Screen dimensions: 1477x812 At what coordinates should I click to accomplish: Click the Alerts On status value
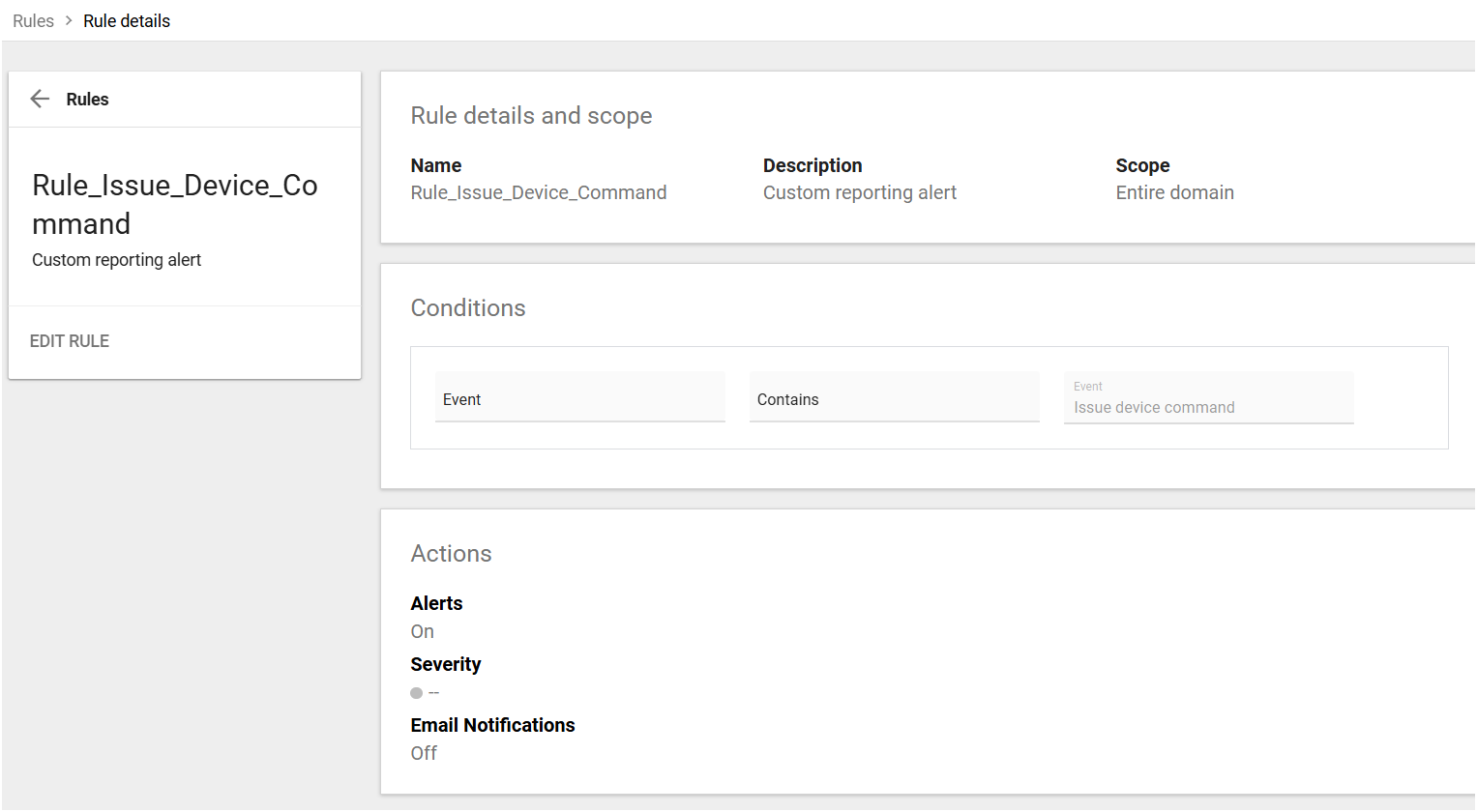423,631
